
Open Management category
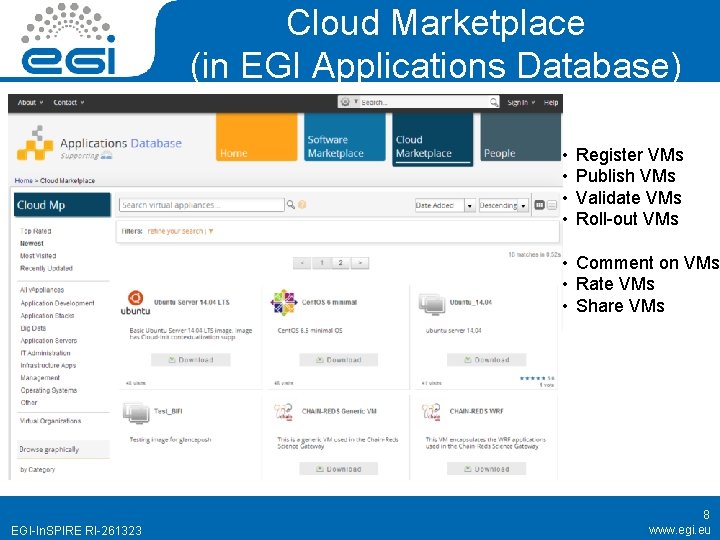click(x=40, y=378)
